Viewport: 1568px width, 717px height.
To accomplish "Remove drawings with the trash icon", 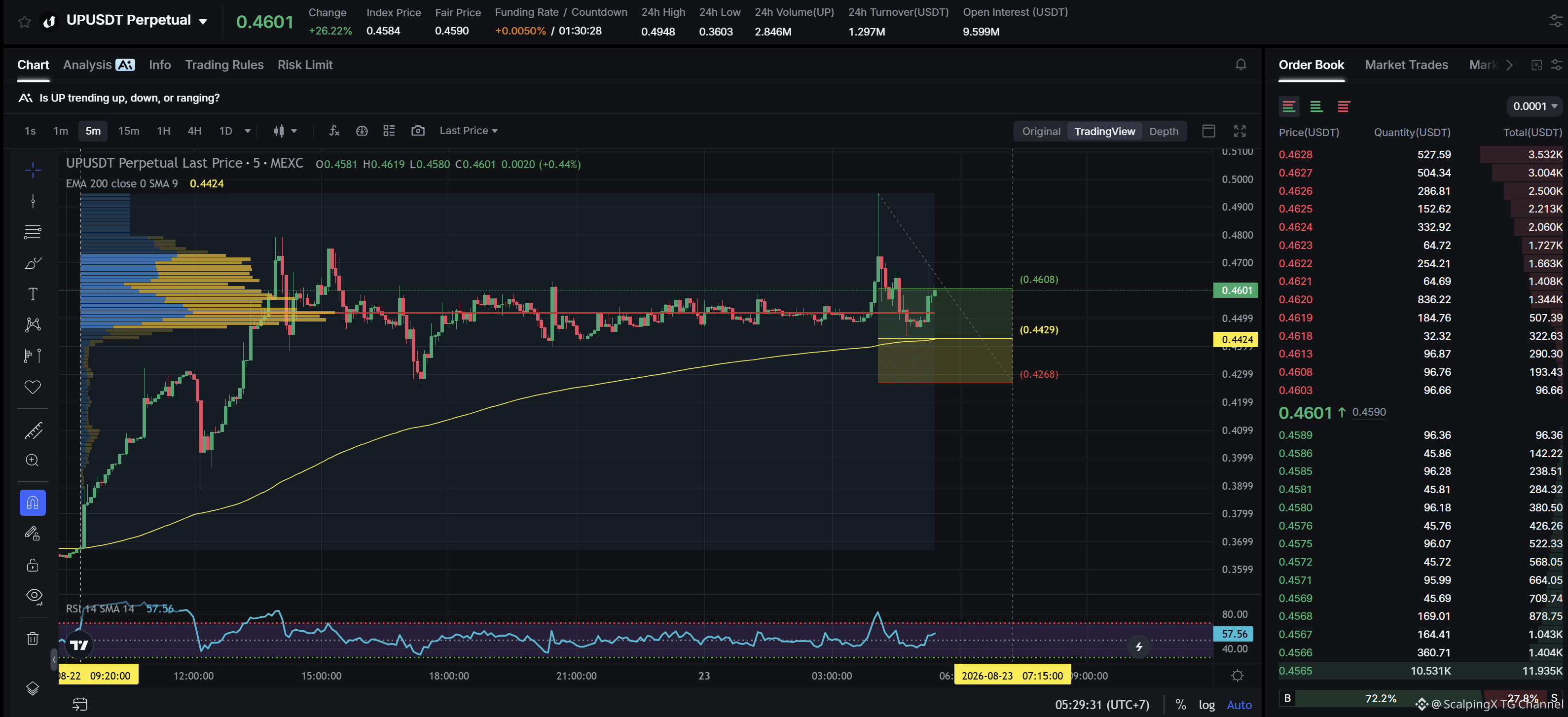I will pos(33,639).
